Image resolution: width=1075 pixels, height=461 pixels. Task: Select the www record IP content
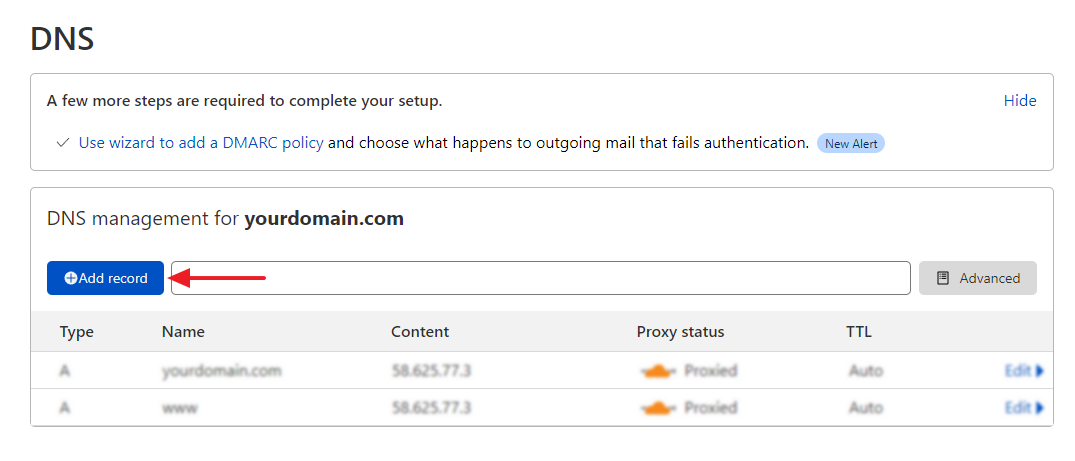[x=431, y=407]
